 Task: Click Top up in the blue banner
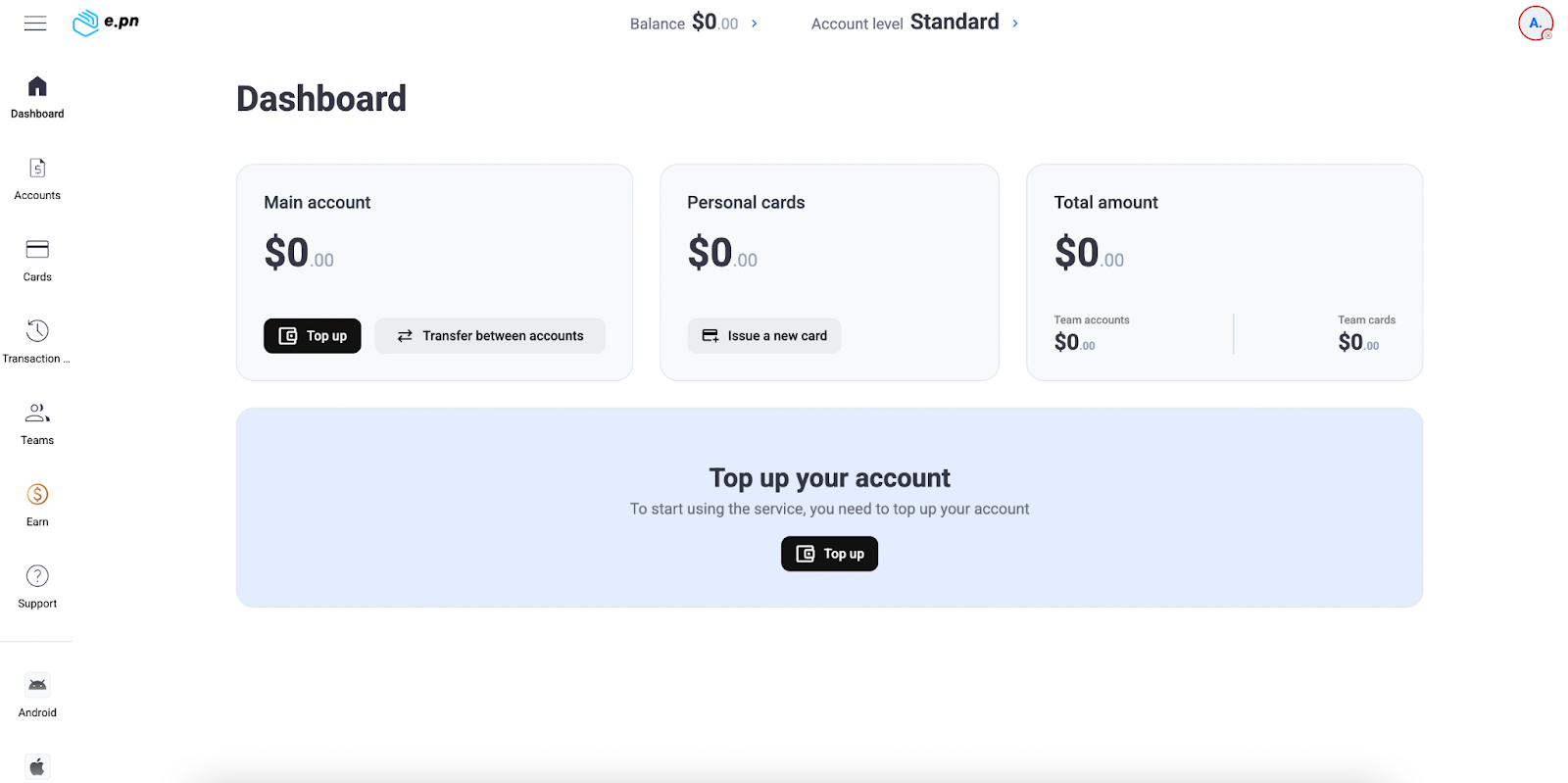pyautogui.click(x=829, y=554)
